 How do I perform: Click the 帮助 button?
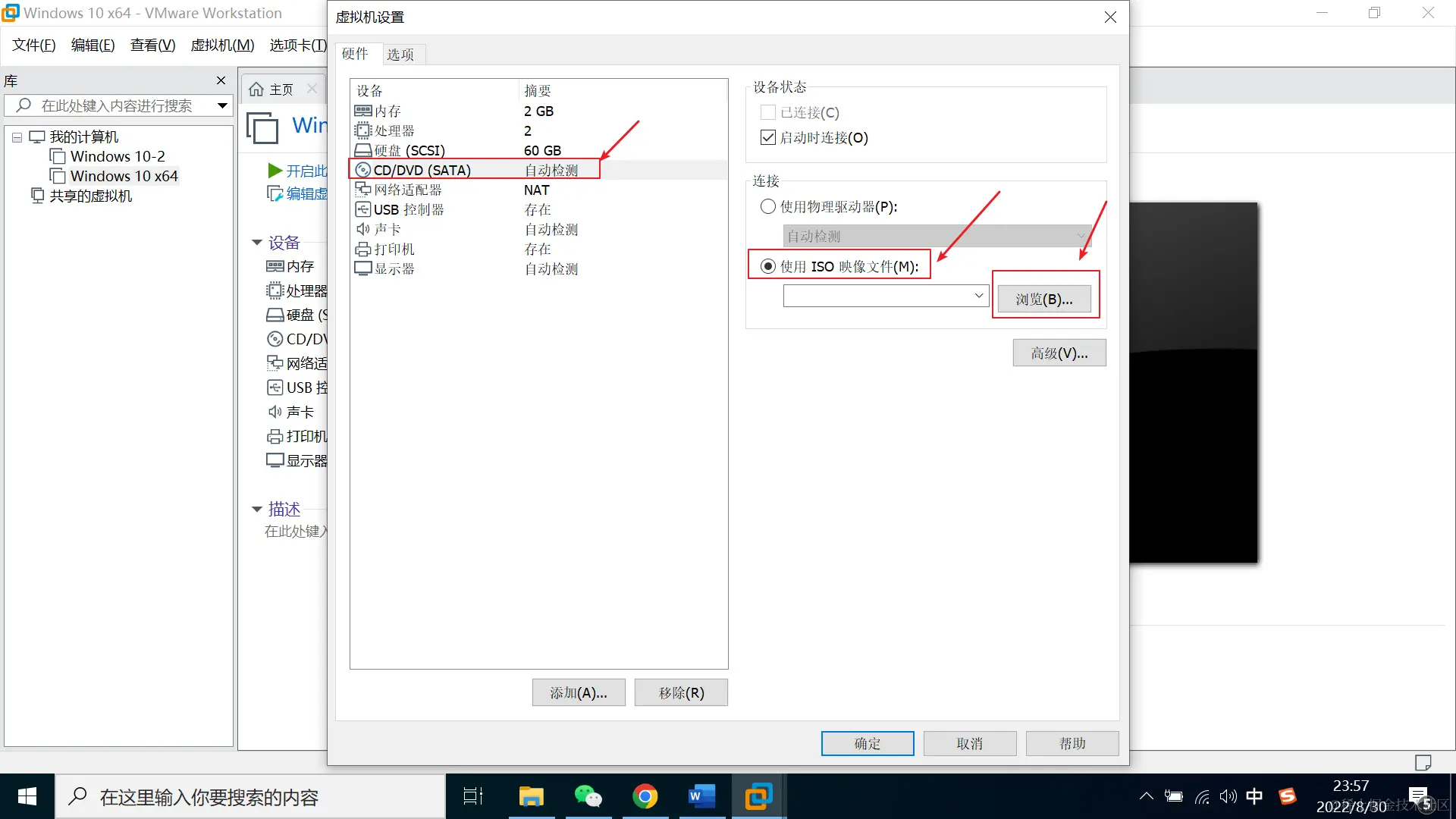click(1072, 744)
